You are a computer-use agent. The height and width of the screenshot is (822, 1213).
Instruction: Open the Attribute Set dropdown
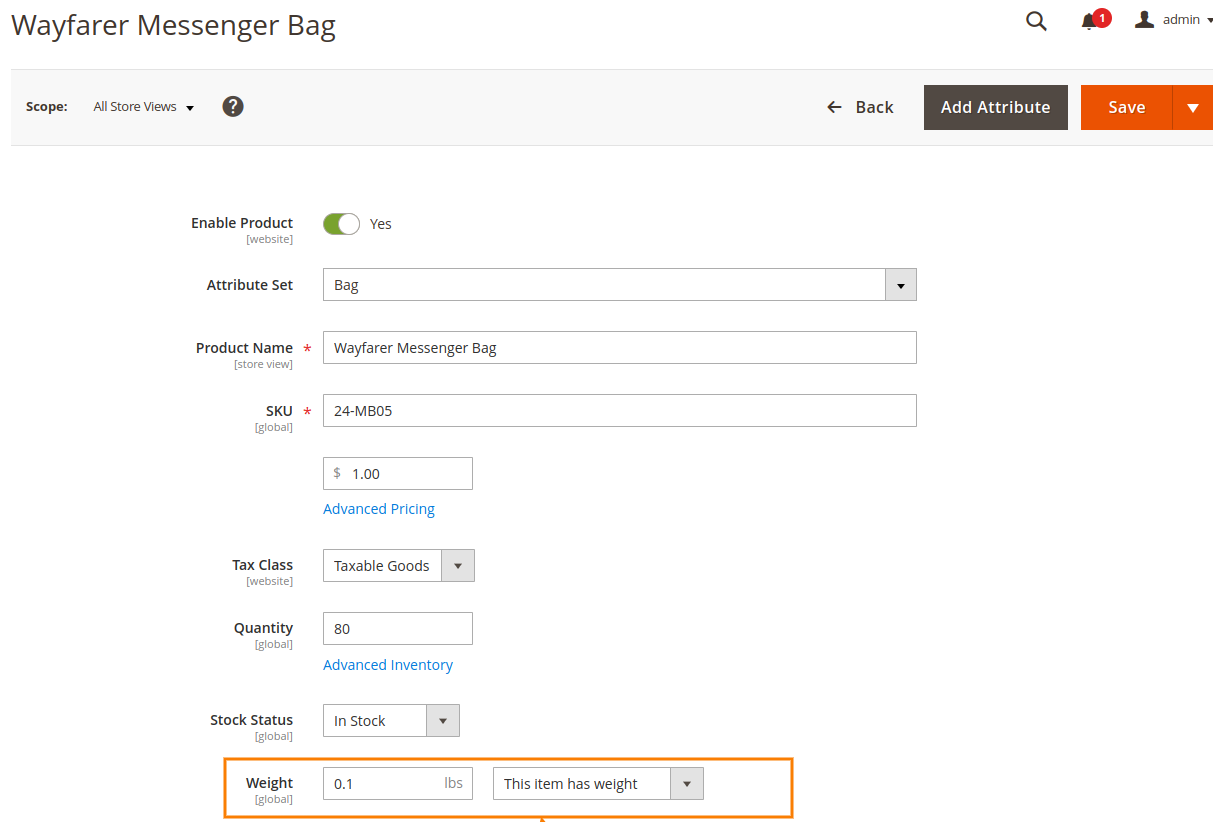click(899, 284)
